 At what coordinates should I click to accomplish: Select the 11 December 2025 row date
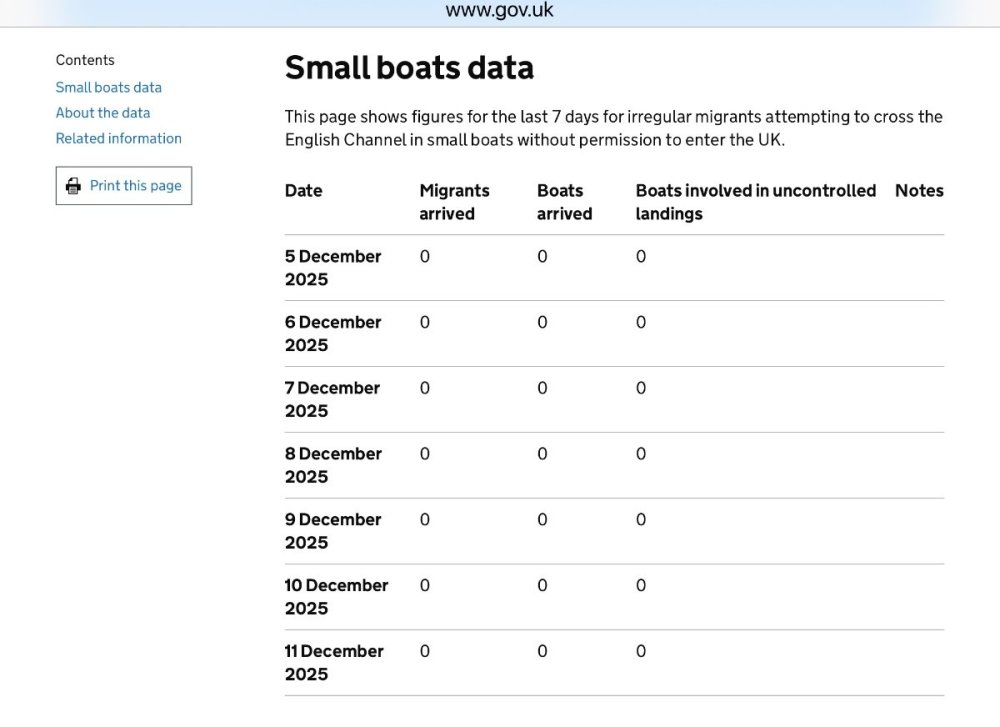333,662
